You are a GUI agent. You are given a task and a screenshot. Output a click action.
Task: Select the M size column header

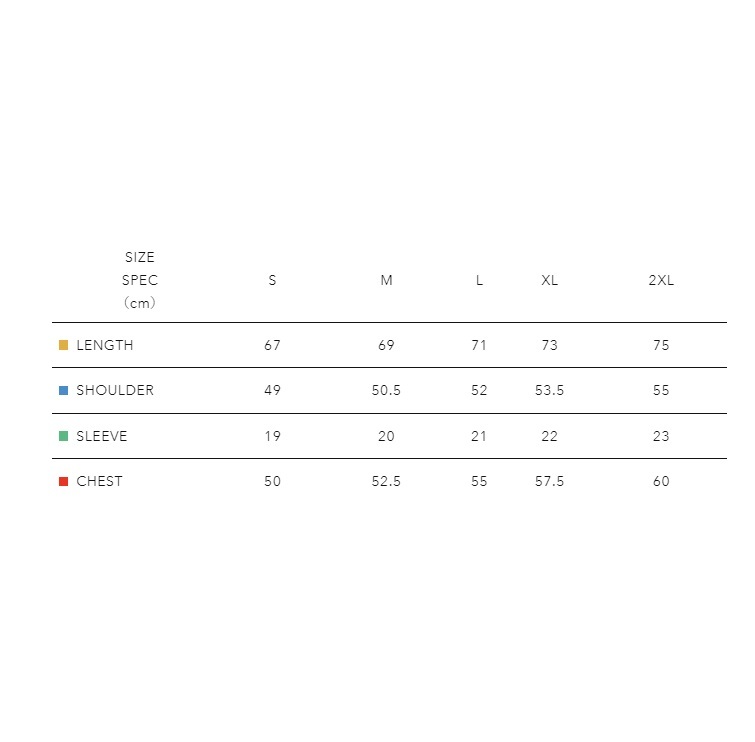coord(386,280)
